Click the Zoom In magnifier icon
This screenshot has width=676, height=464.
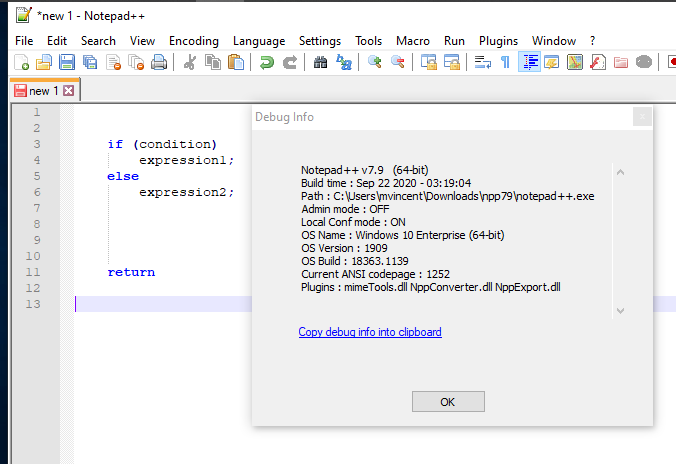375,62
